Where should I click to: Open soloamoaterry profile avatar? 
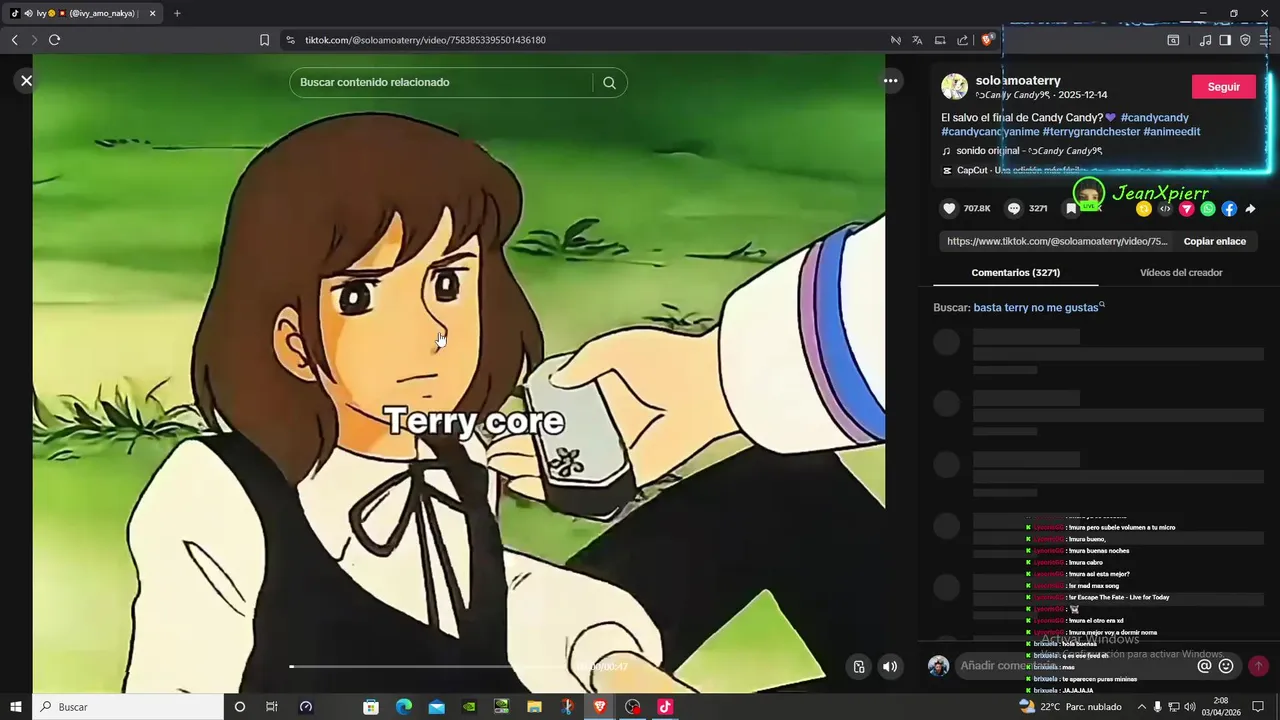pyautogui.click(x=955, y=87)
